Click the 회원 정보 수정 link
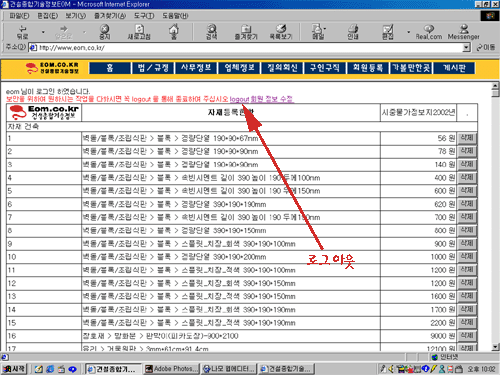Viewport: 500px width, 375px height. point(272,99)
